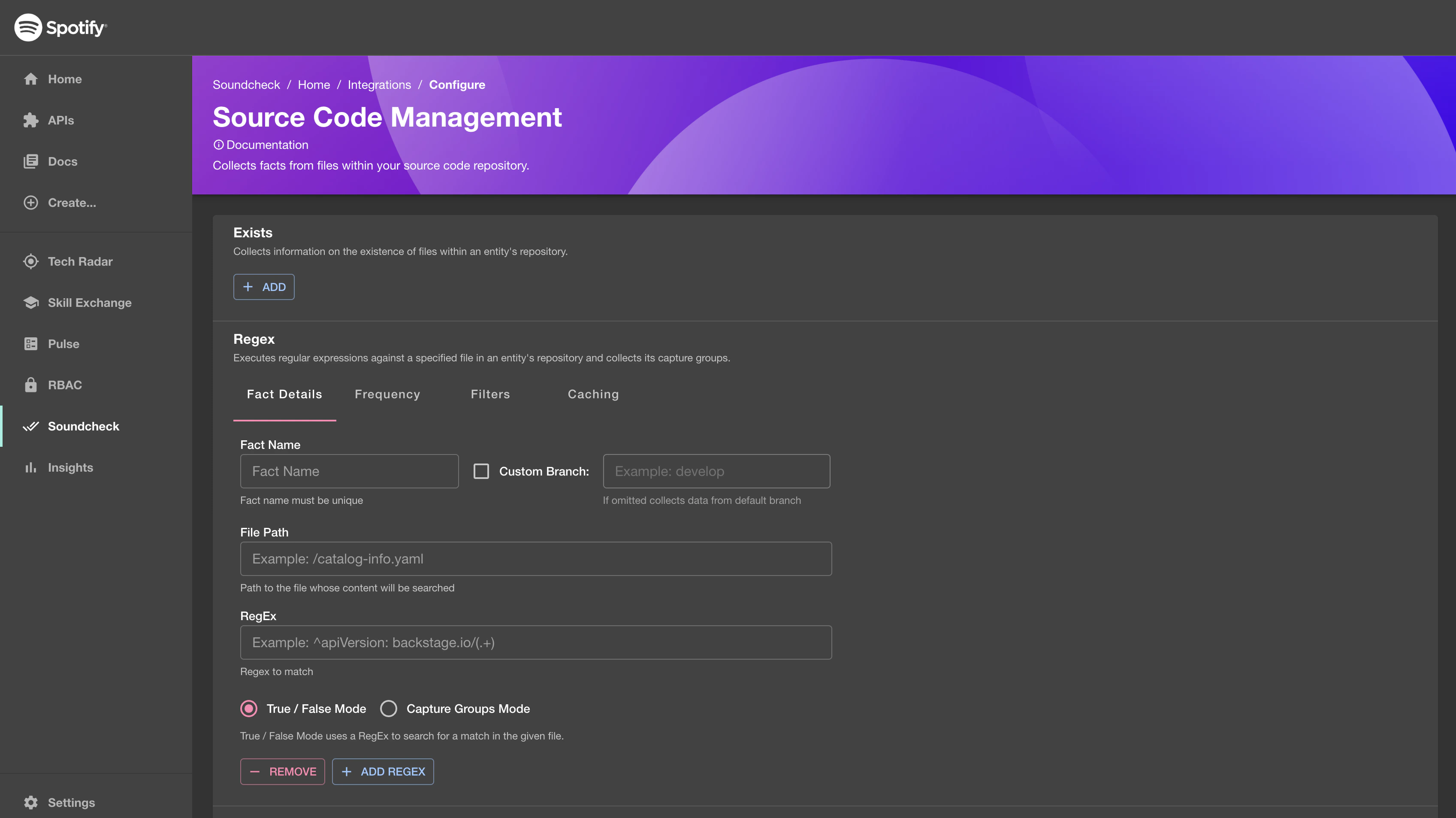Go to RBAC in the sidebar

(96, 385)
